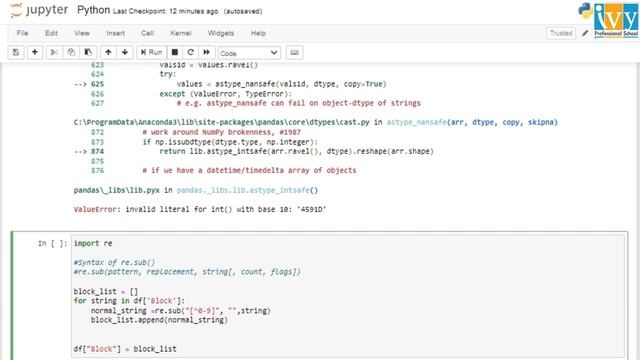Screen dimensions: 640x360
Task: Click the Jupyter logo
Action: tap(39, 10)
